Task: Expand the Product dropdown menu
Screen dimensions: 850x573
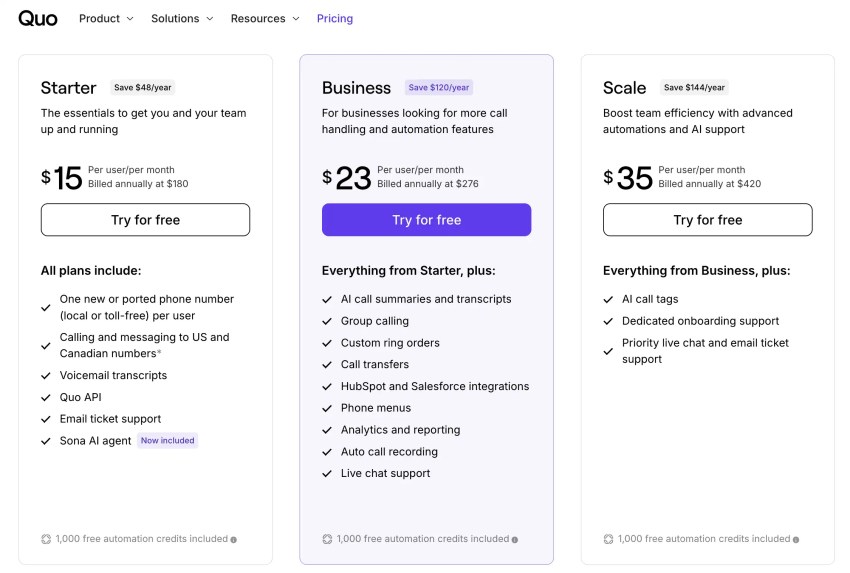Action: [x=106, y=18]
